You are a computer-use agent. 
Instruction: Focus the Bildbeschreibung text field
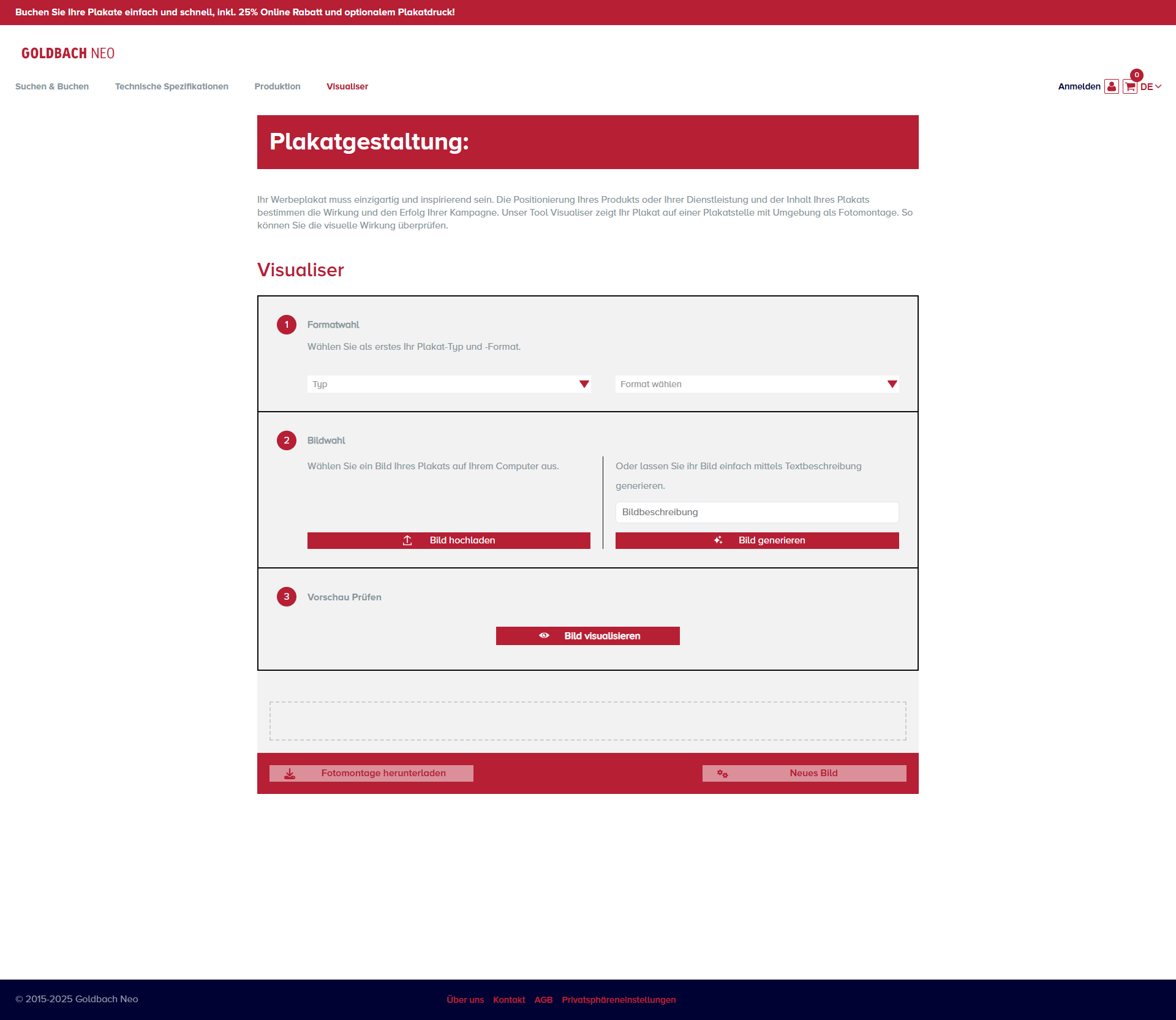757,512
